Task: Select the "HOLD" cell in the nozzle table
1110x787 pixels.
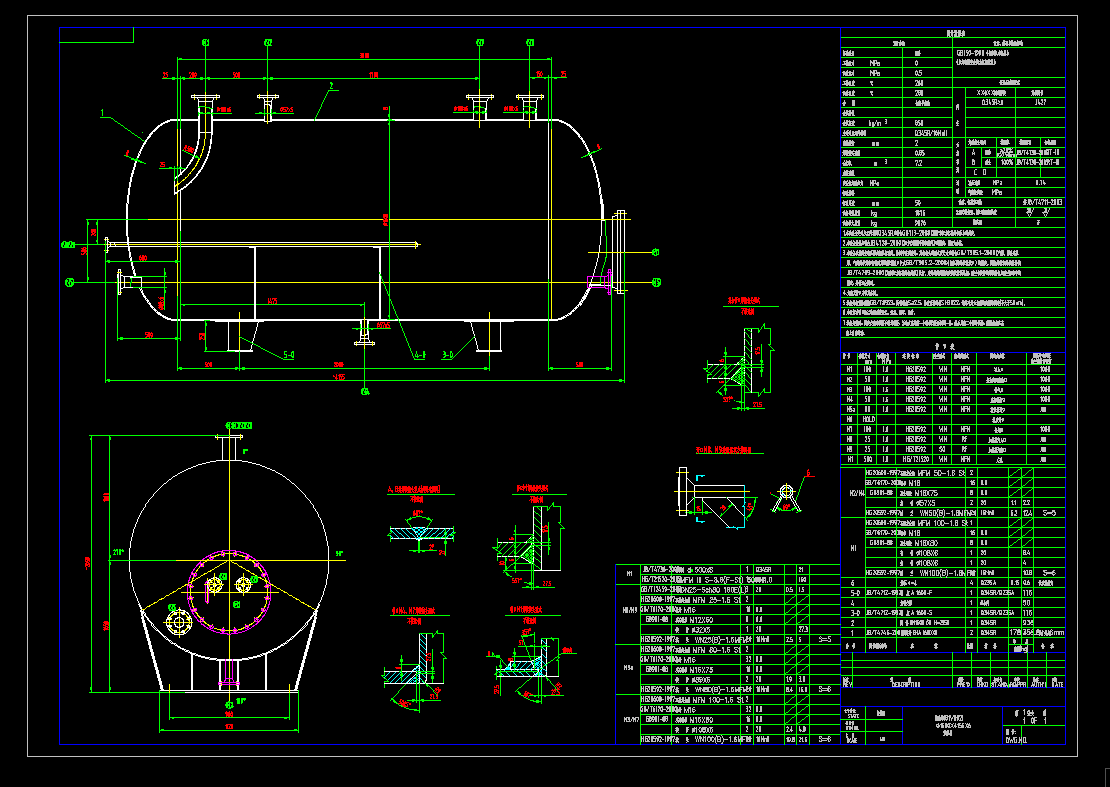Action: click(868, 419)
